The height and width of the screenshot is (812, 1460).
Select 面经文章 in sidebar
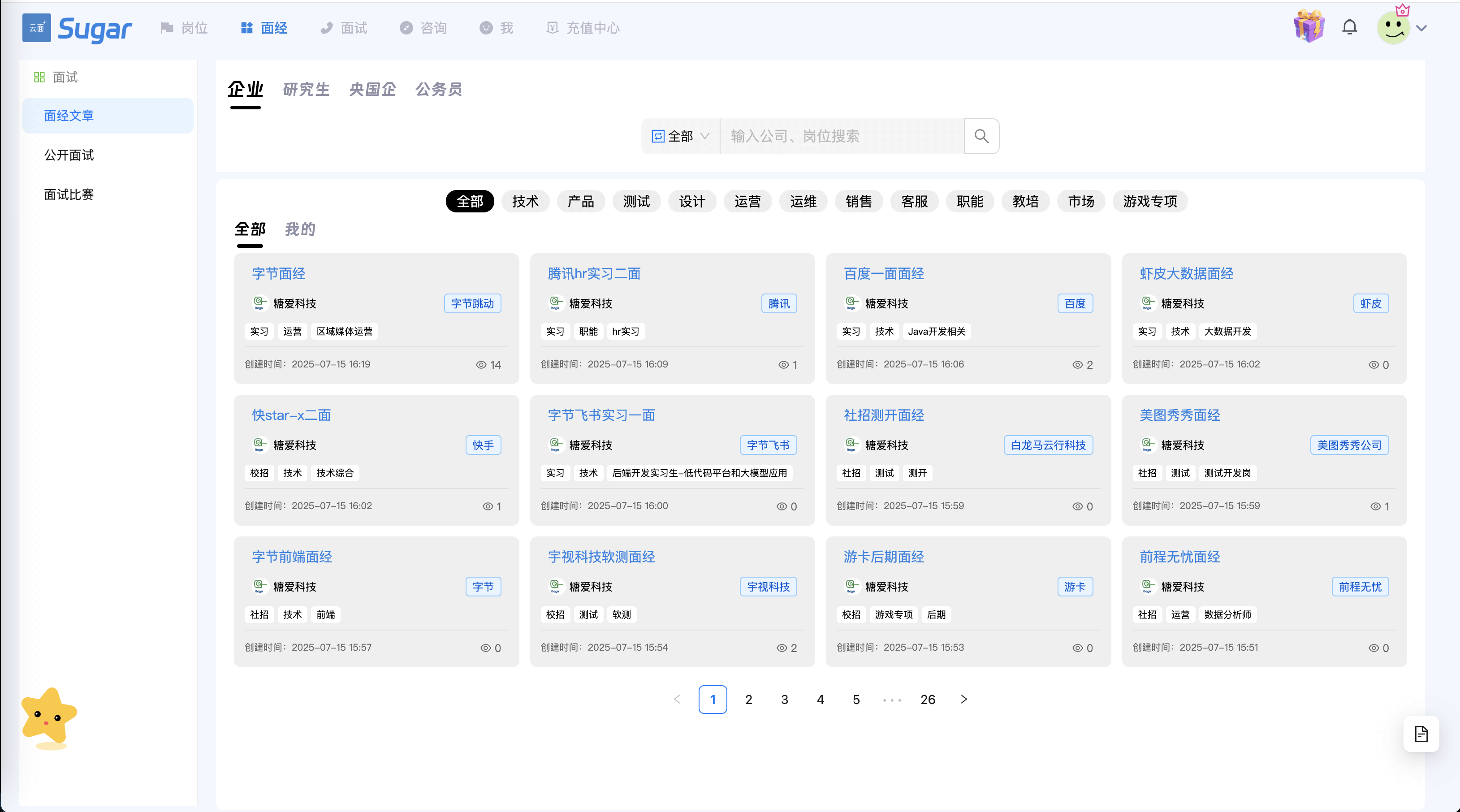[x=108, y=116]
